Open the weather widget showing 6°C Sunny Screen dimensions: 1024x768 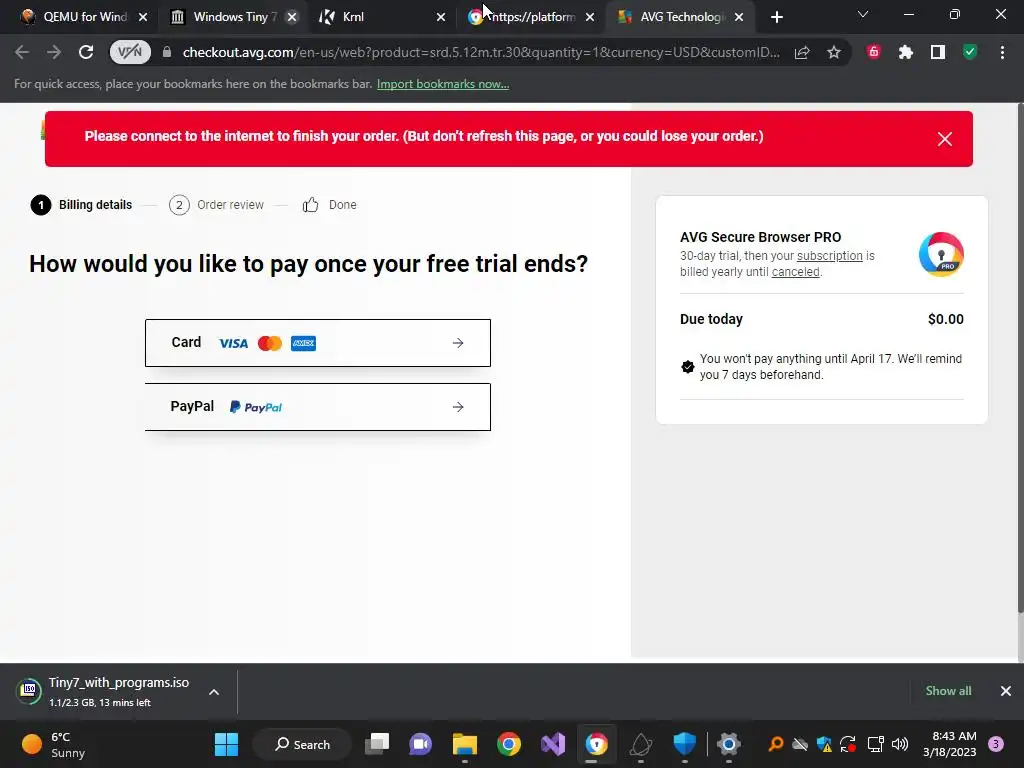tap(54, 744)
